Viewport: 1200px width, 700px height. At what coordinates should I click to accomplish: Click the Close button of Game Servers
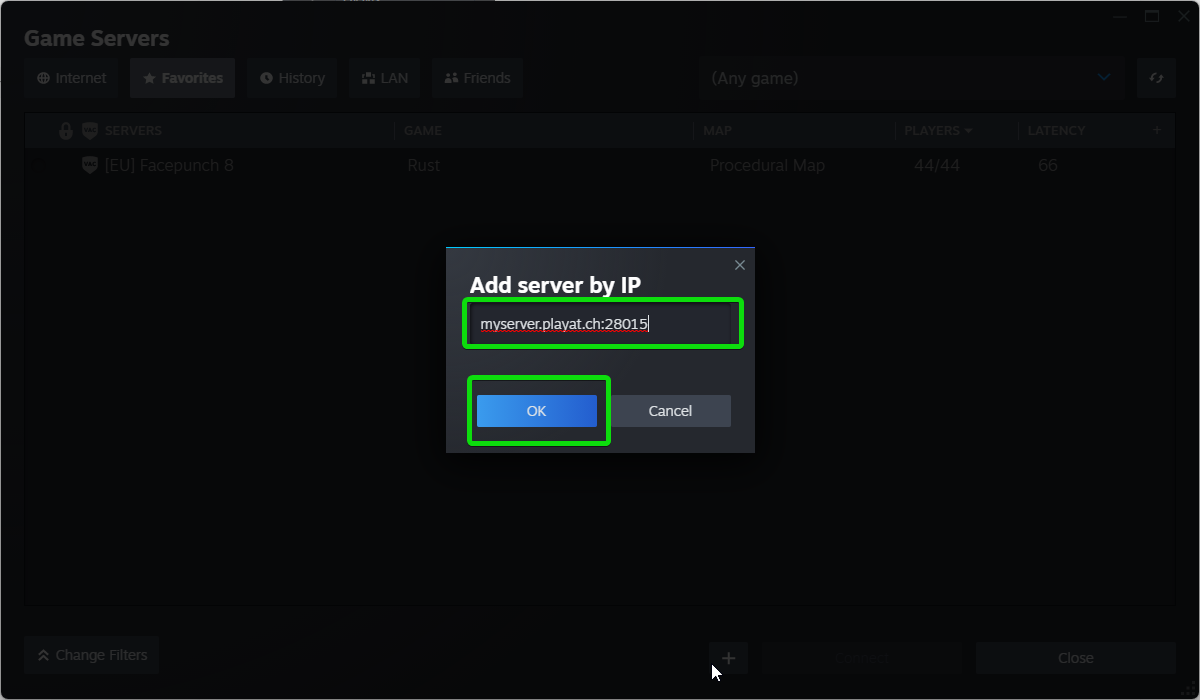tap(1076, 658)
